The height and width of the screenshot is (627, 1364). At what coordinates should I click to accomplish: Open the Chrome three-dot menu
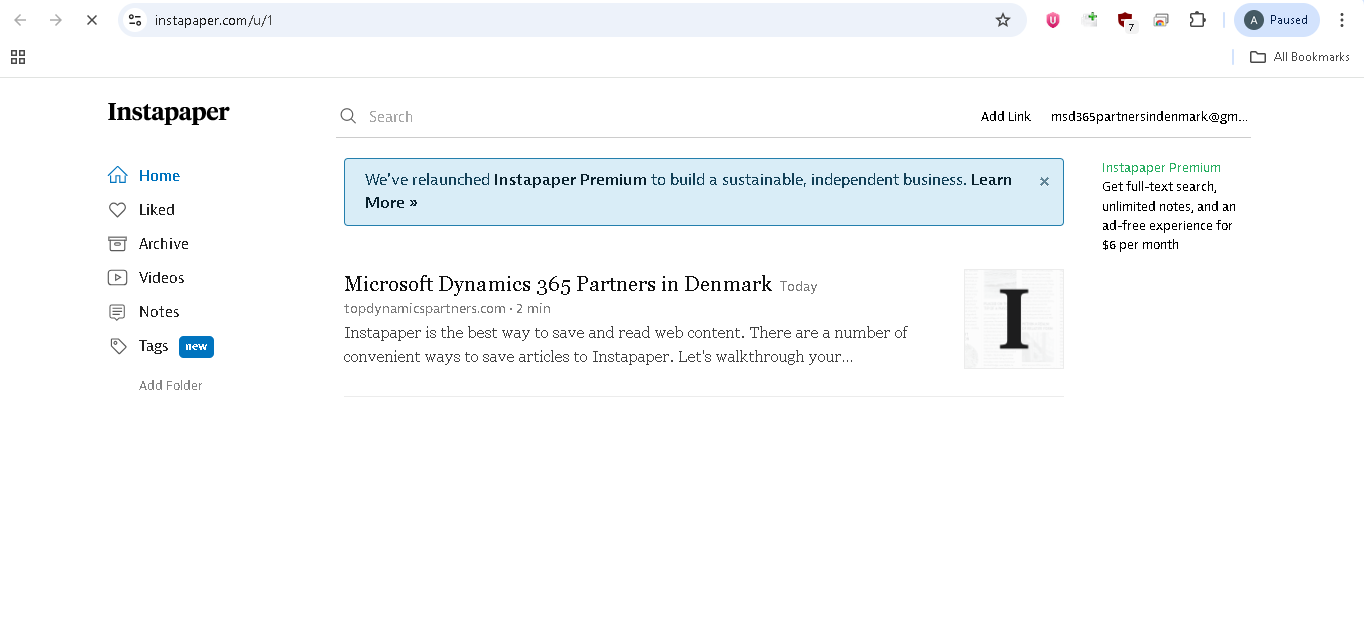[x=1342, y=20]
